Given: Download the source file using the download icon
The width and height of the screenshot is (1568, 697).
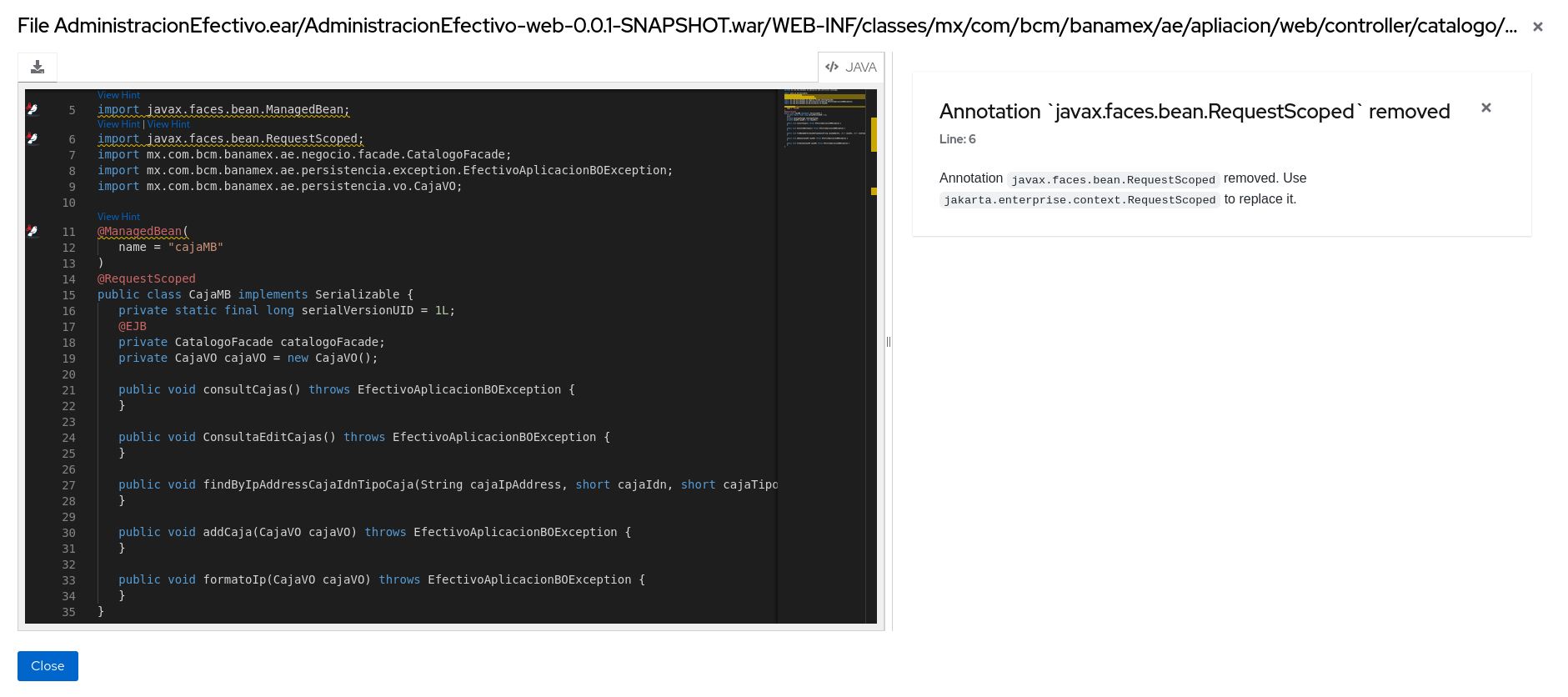Looking at the screenshot, I should point(38,68).
